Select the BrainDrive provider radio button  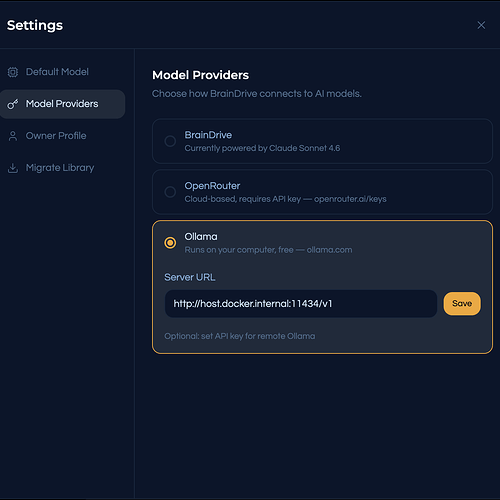tap(170, 141)
